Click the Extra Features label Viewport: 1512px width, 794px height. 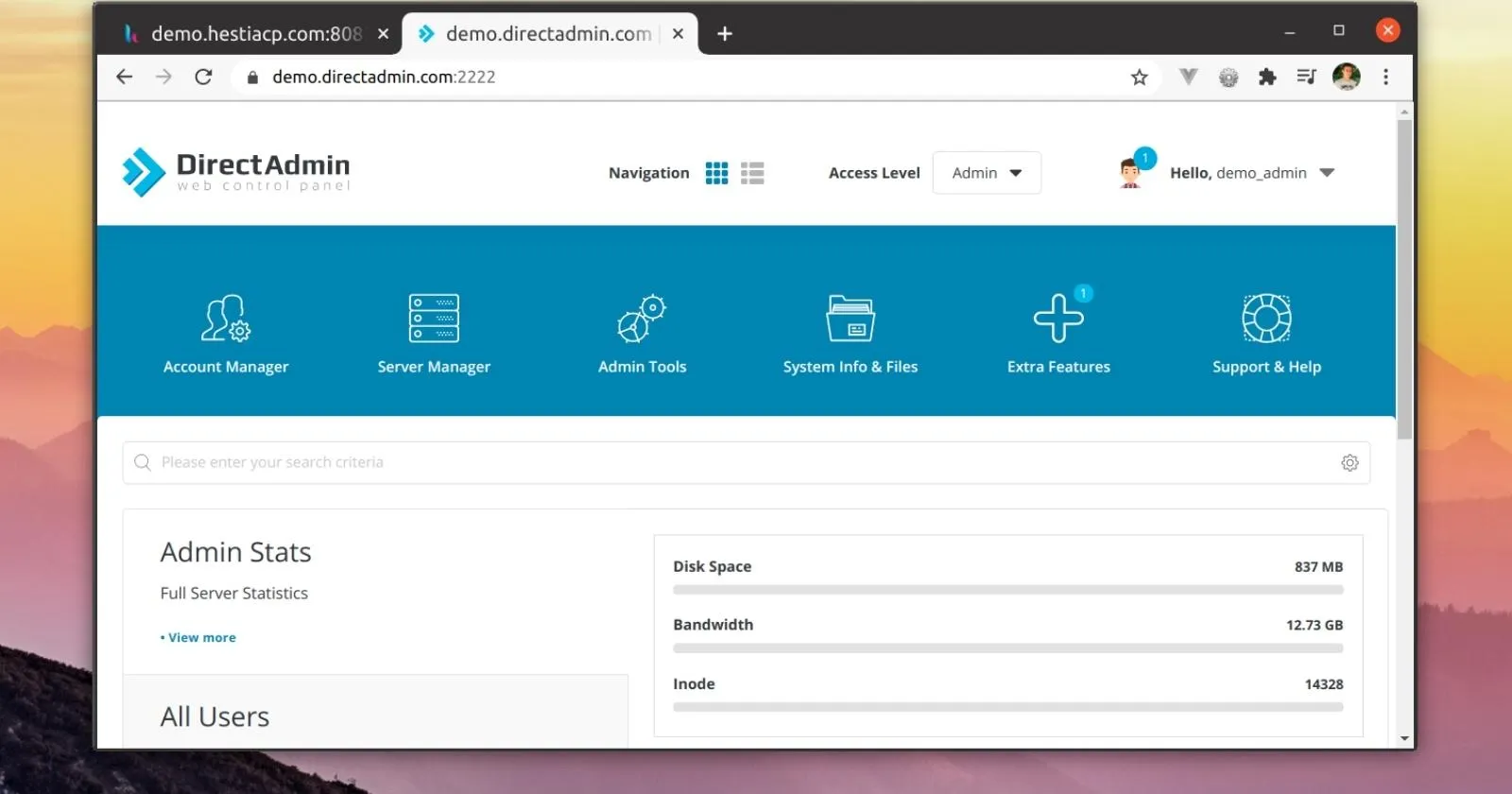click(x=1058, y=367)
